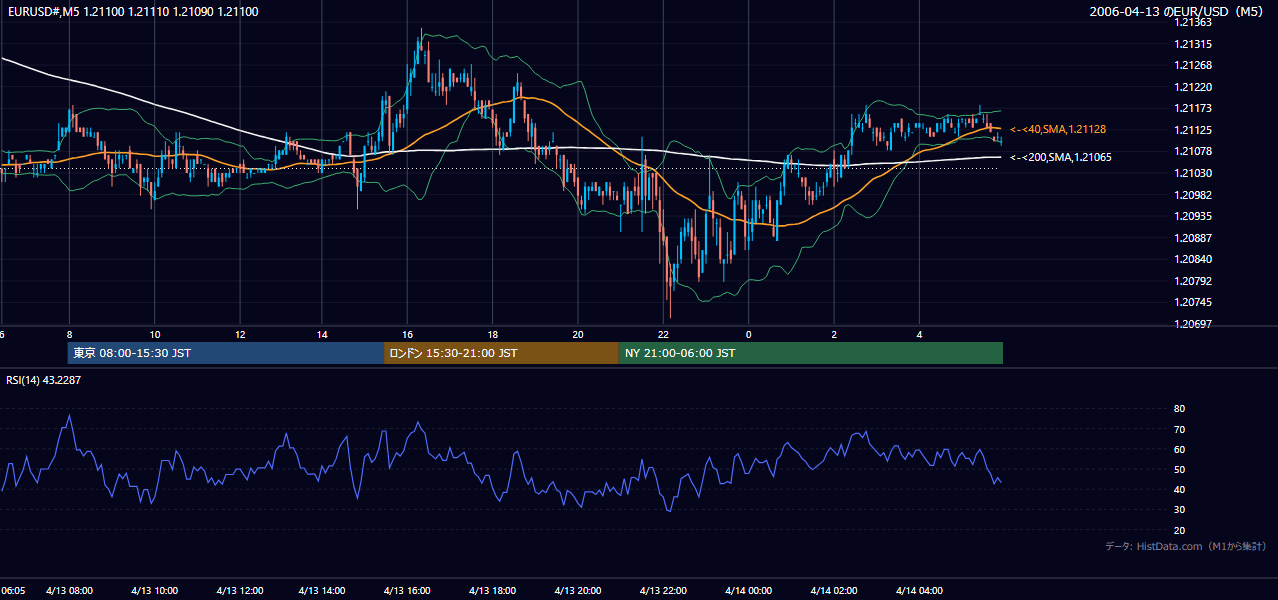Click hour label 8 under price chart
Viewport: 1278px width, 600px height.
tap(69, 334)
